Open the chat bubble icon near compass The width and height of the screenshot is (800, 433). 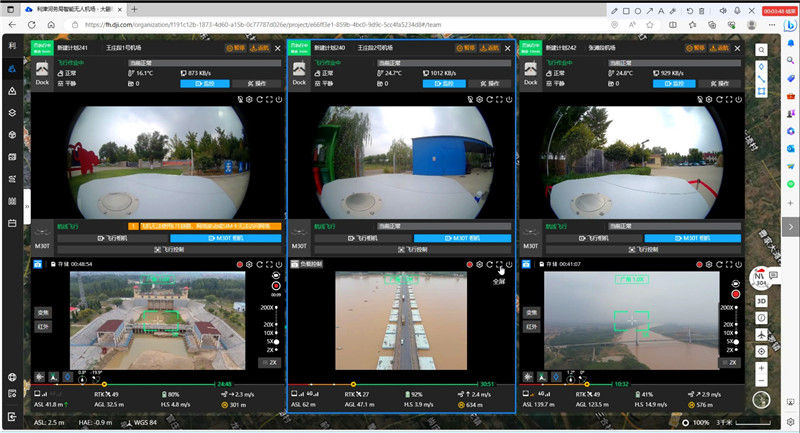(x=773, y=275)
